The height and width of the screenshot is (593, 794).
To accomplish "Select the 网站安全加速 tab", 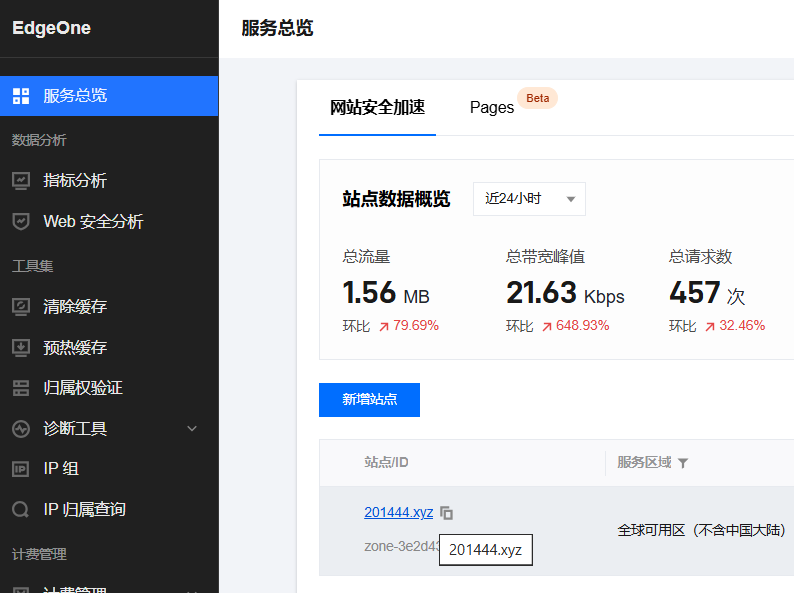I will pos(377,107).
